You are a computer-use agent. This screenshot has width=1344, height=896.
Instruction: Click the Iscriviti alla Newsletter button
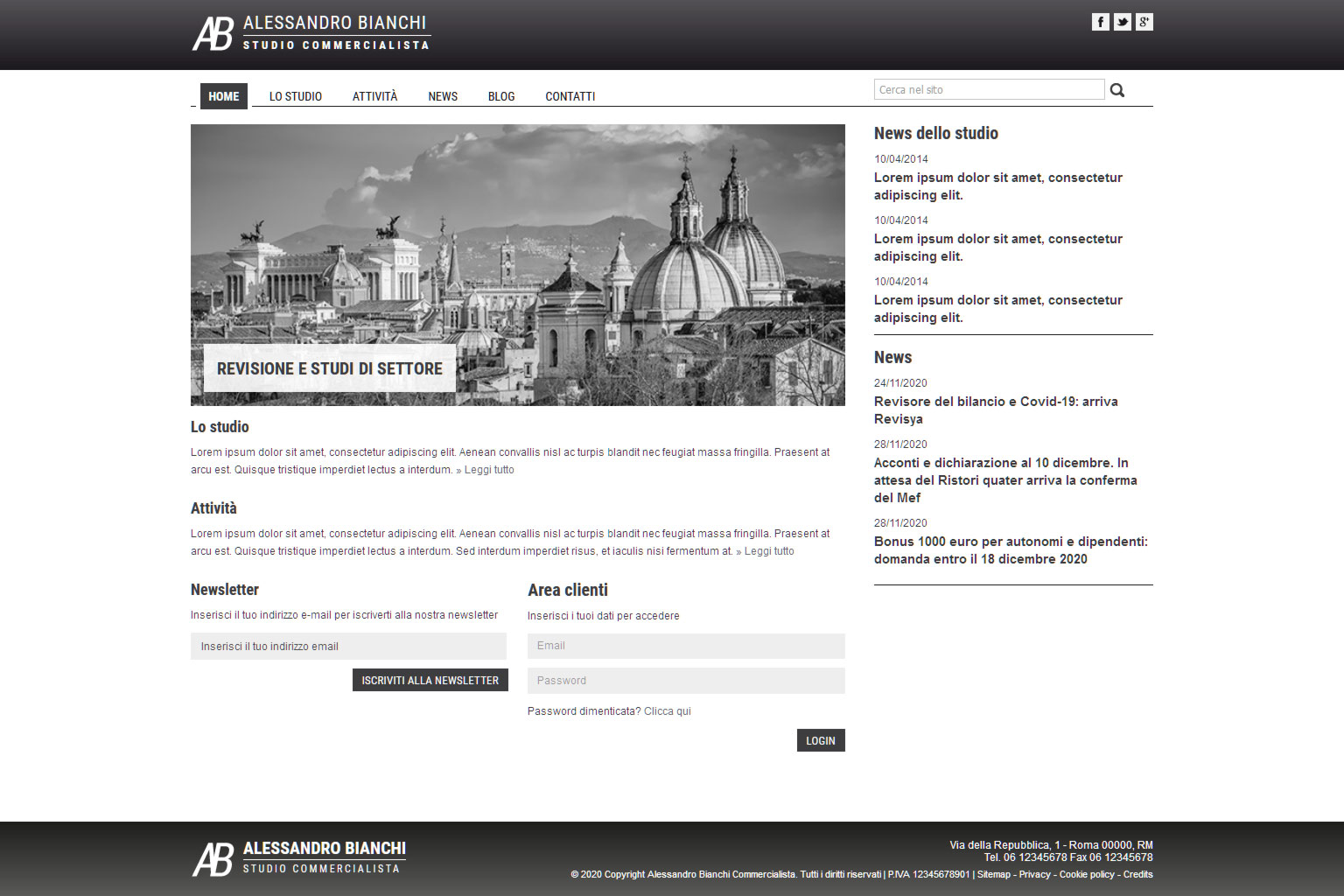(x=430, y=680)
